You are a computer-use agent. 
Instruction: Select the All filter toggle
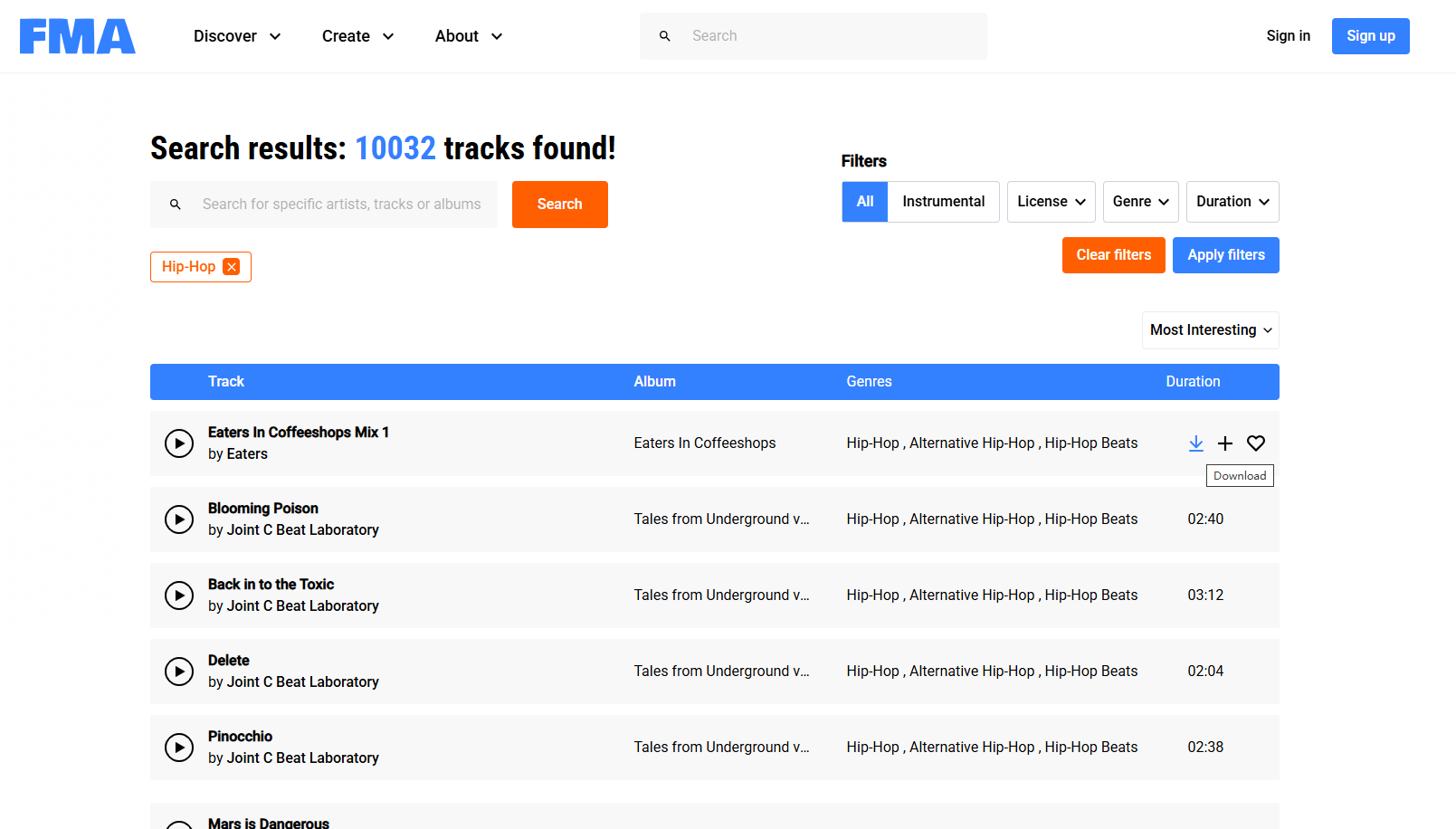point(865,202)
